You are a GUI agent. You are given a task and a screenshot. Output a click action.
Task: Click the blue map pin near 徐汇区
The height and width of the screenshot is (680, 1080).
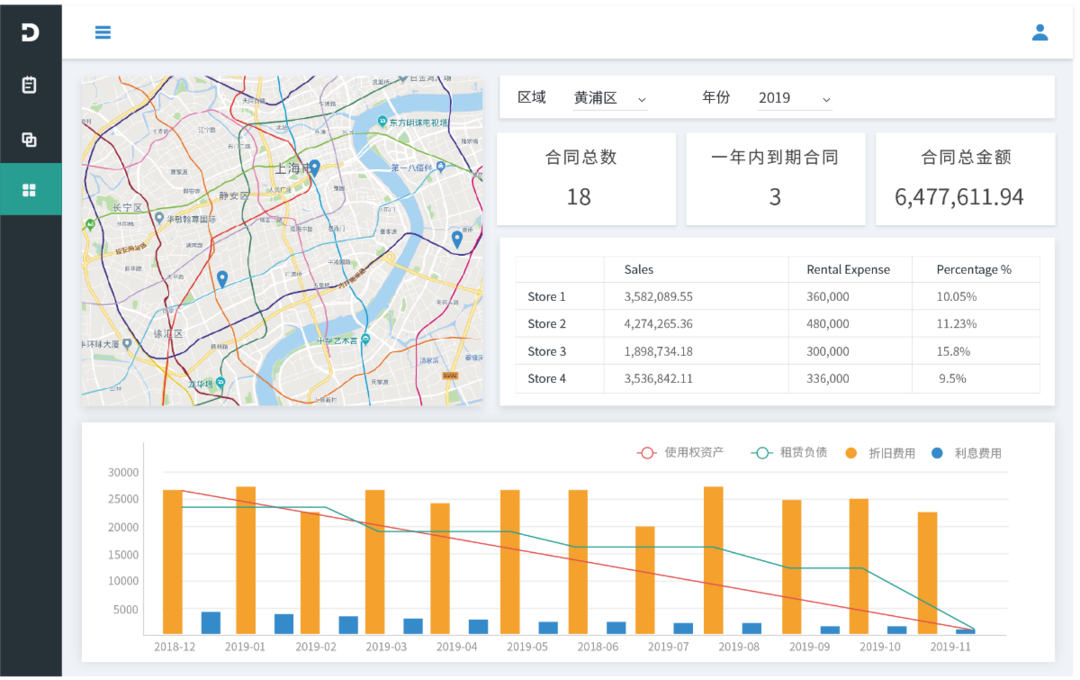[x=222, y=279]
